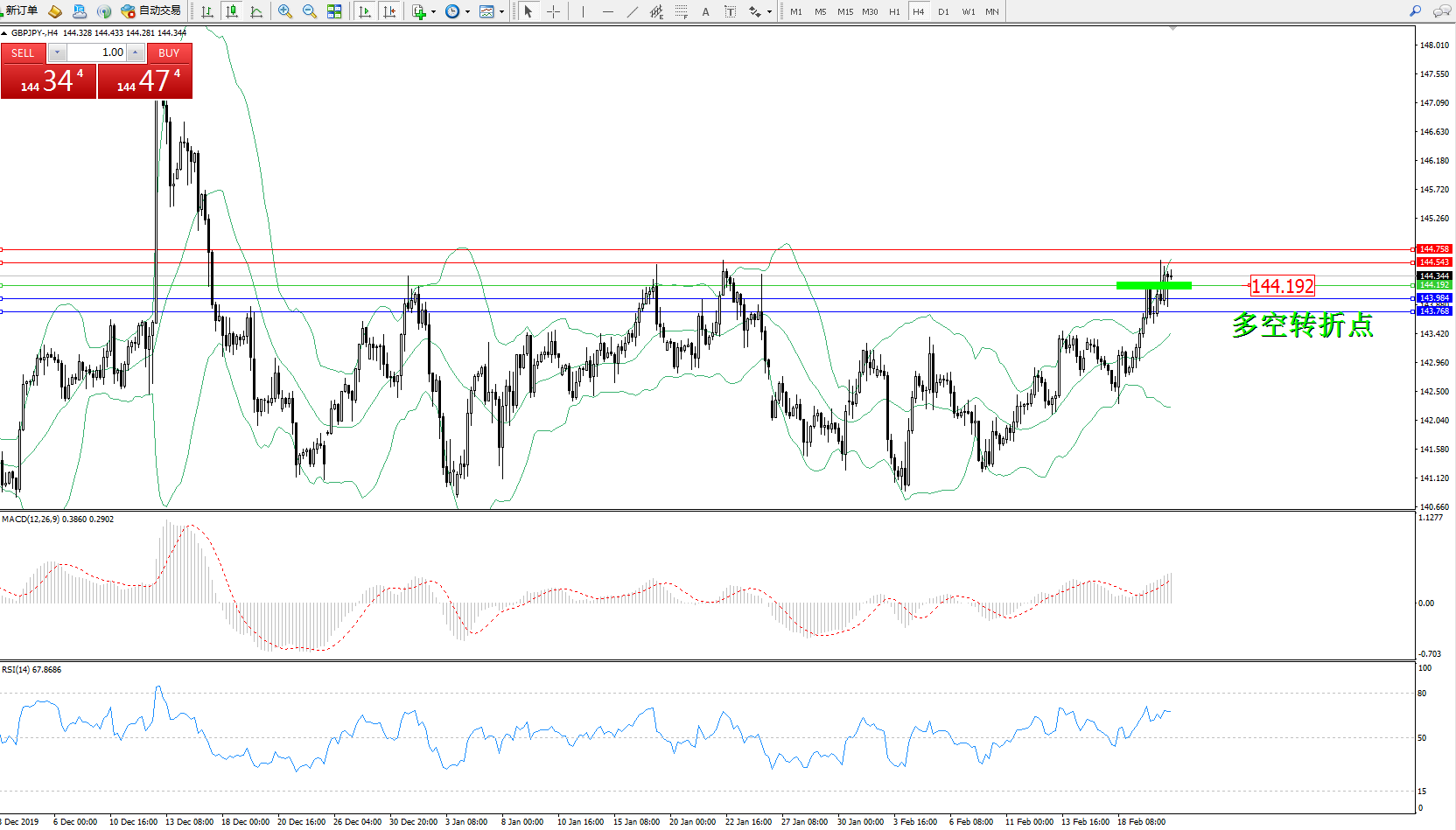
Task: Switch to the D1 timeframe
Action: [943, 11]
